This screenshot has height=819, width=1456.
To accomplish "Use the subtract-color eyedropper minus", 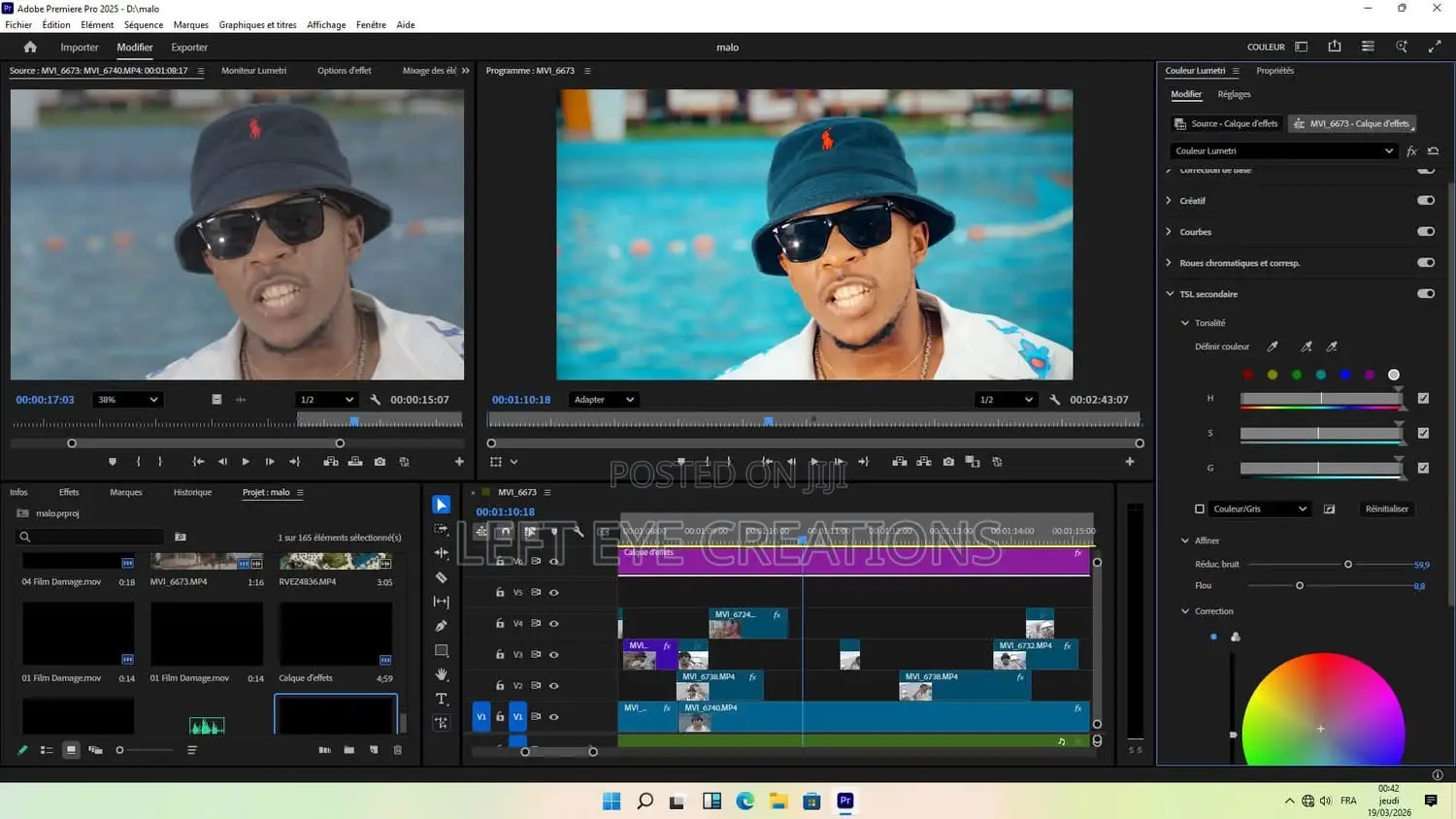I will coord(1332,346).
